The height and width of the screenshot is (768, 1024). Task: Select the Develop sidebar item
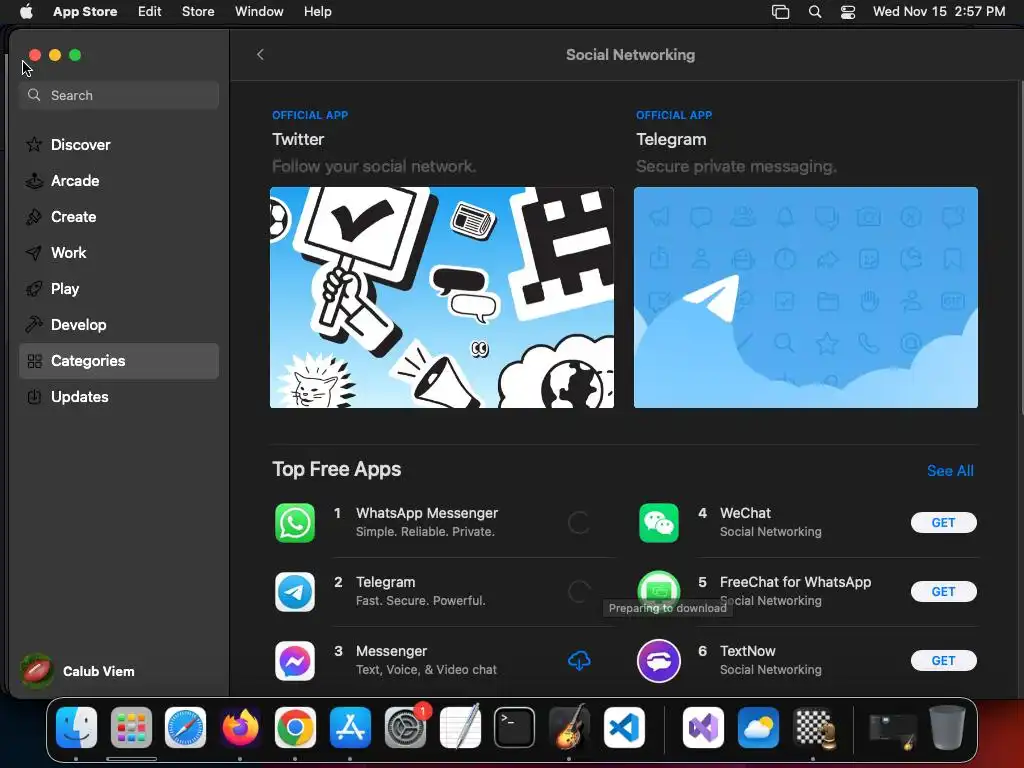119,325
